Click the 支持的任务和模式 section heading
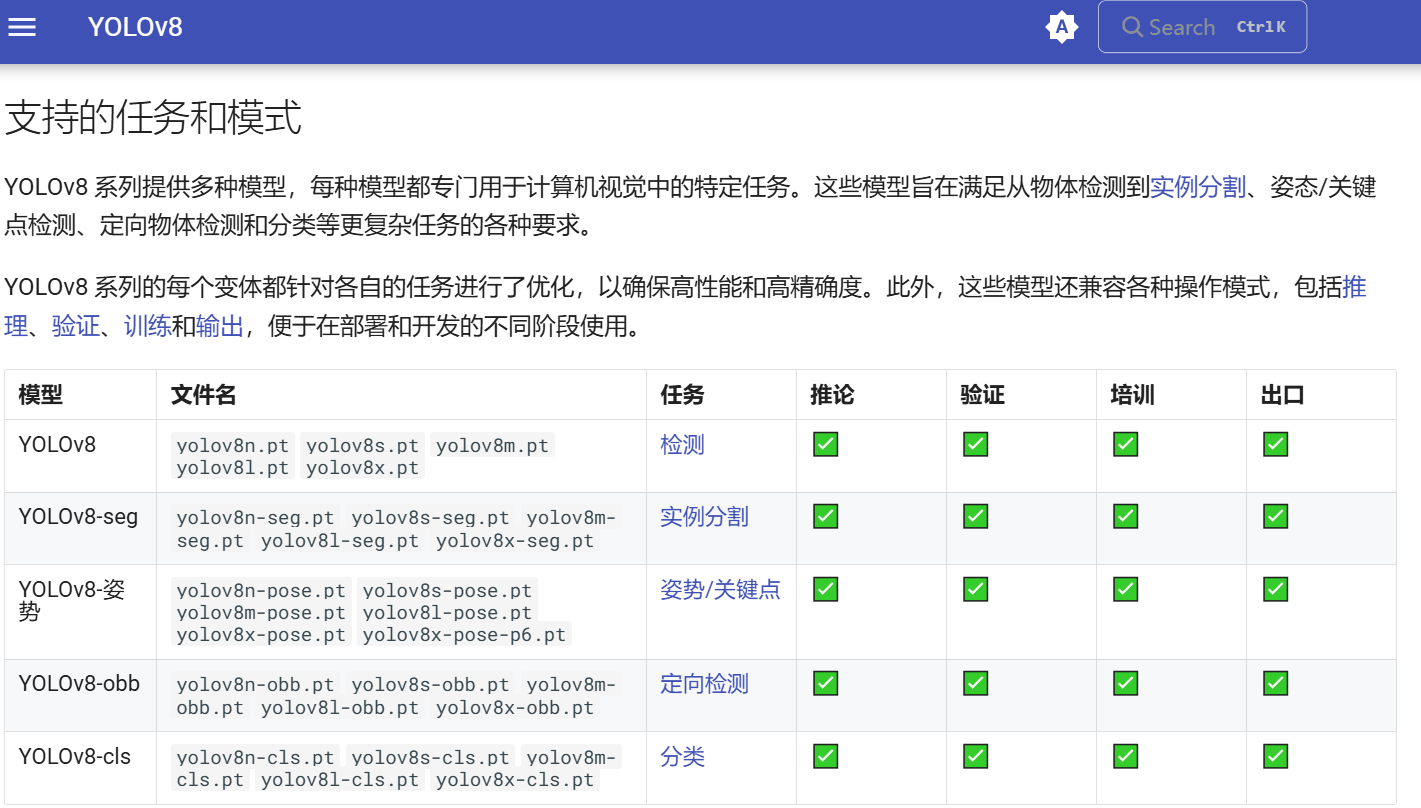 click(153, 118)
